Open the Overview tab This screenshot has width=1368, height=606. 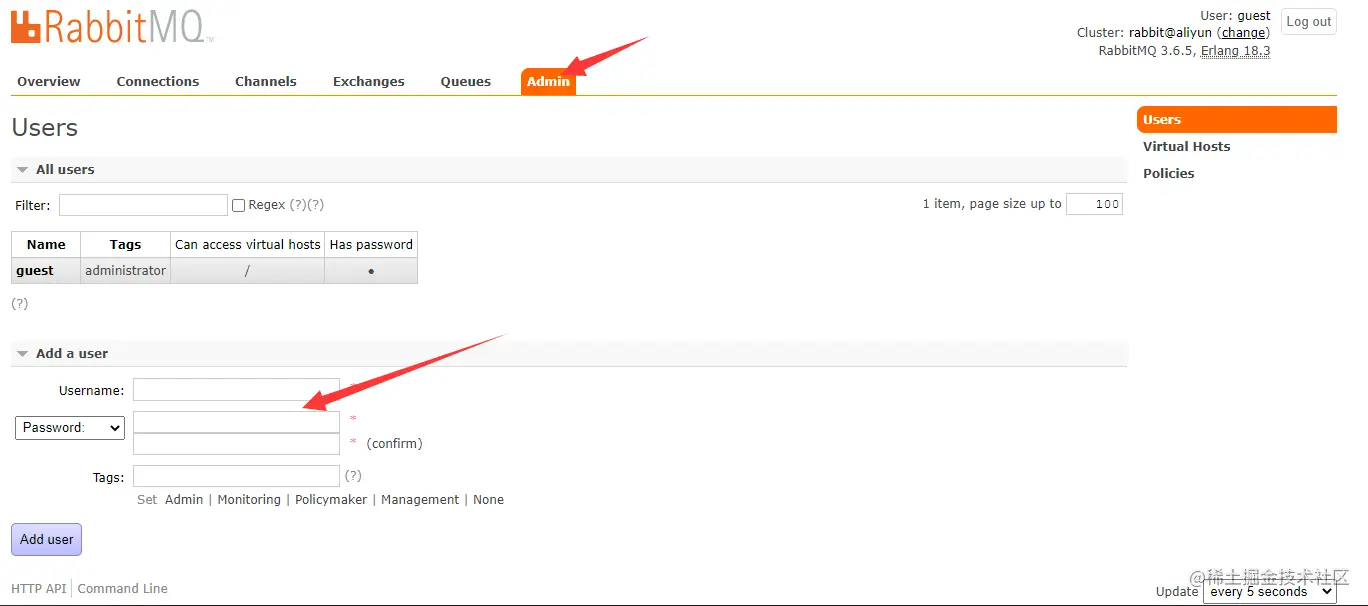49,82
